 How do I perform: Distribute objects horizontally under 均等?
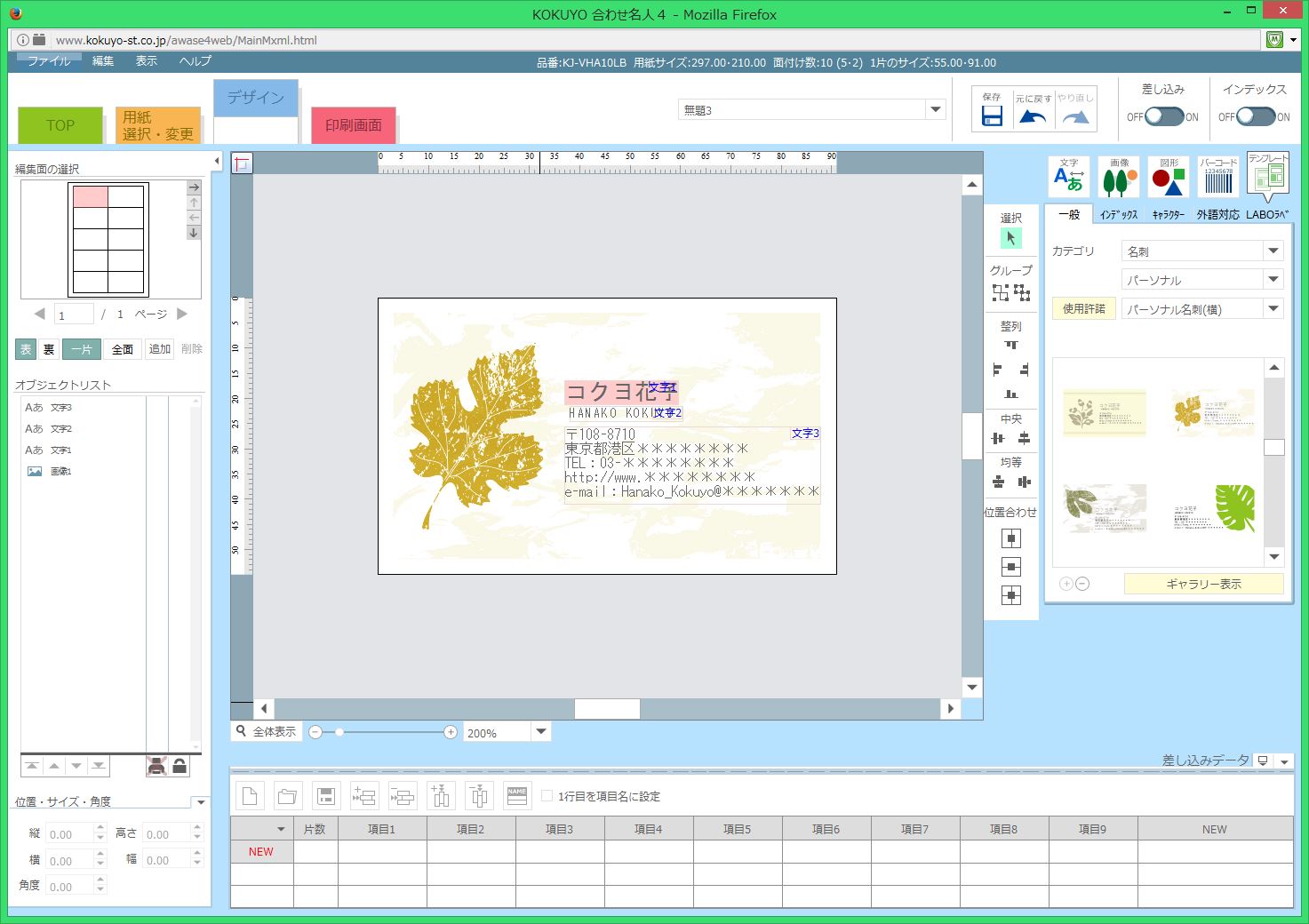coord(1024,482)
